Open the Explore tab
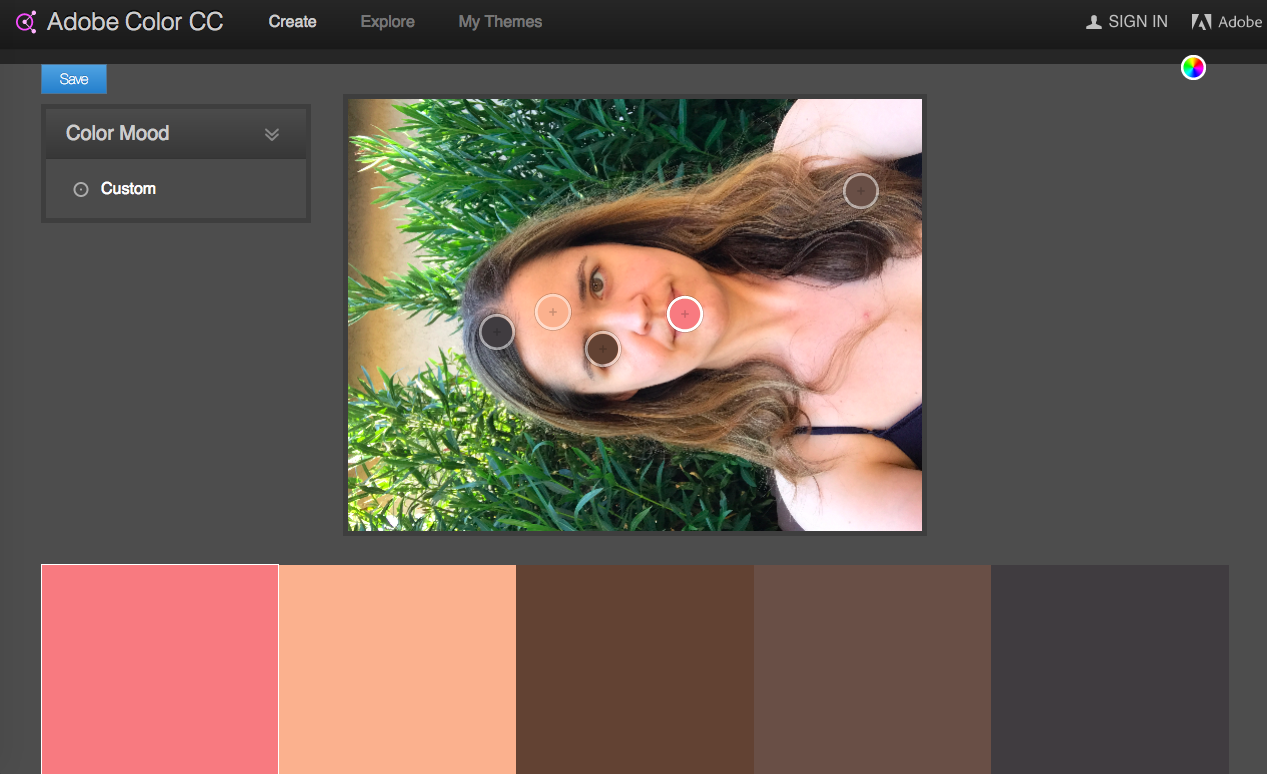1267x774 pixels. [387, 22]
